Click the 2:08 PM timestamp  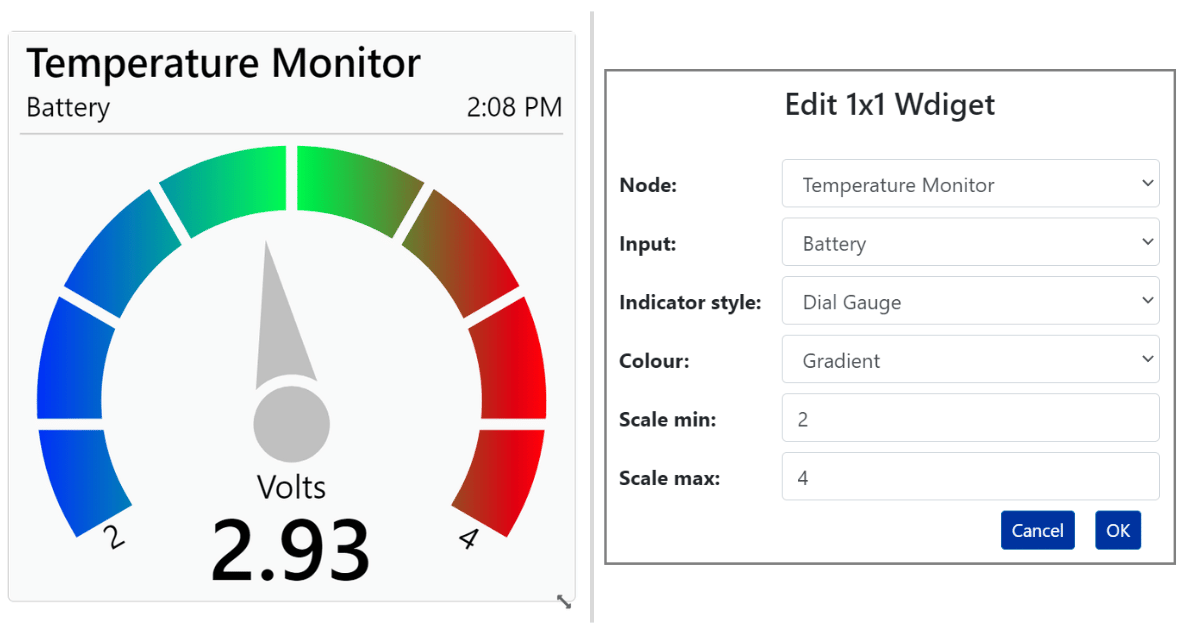click(x=514, y=107)
